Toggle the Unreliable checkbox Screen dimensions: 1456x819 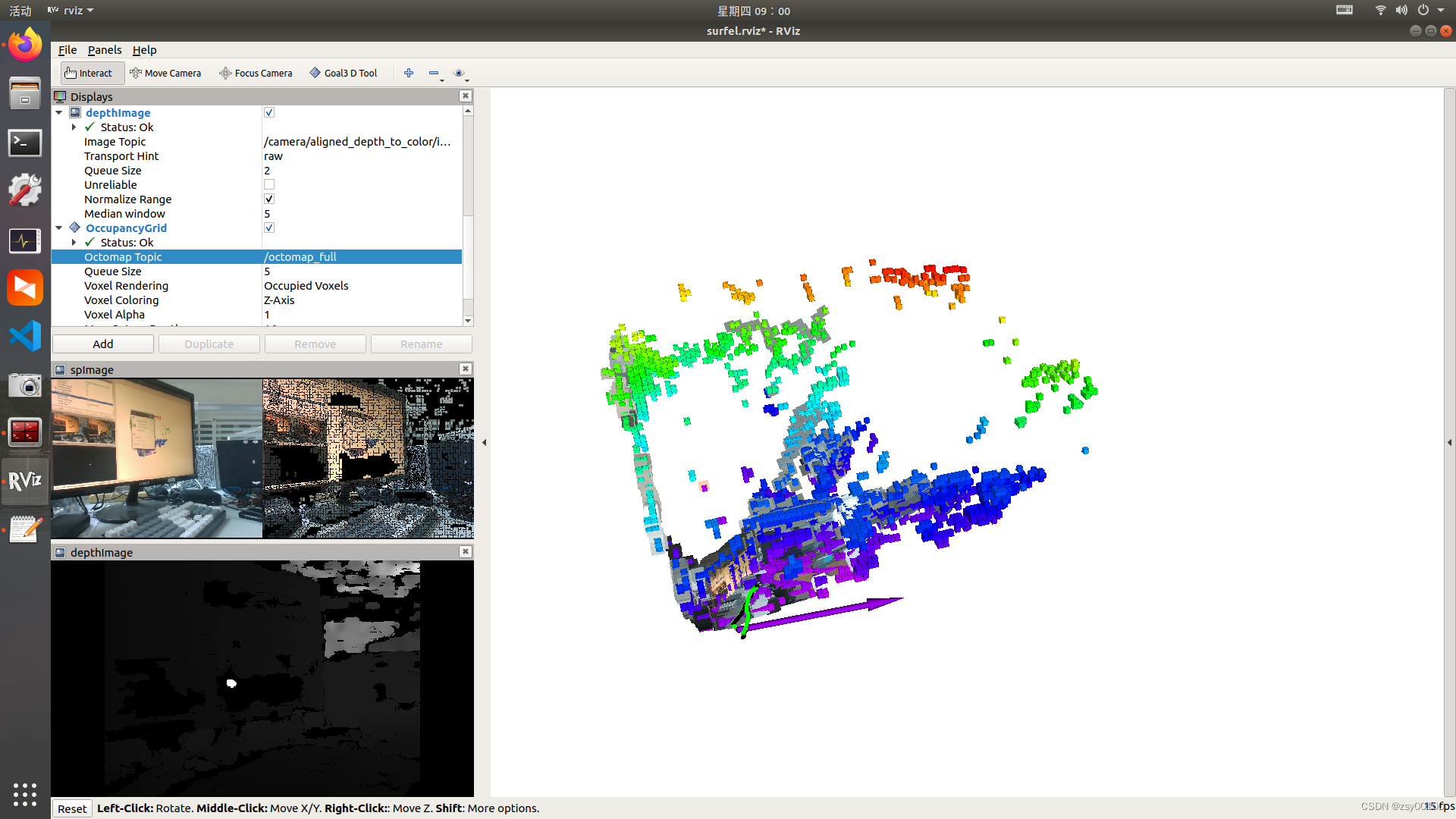click(269, 184)
